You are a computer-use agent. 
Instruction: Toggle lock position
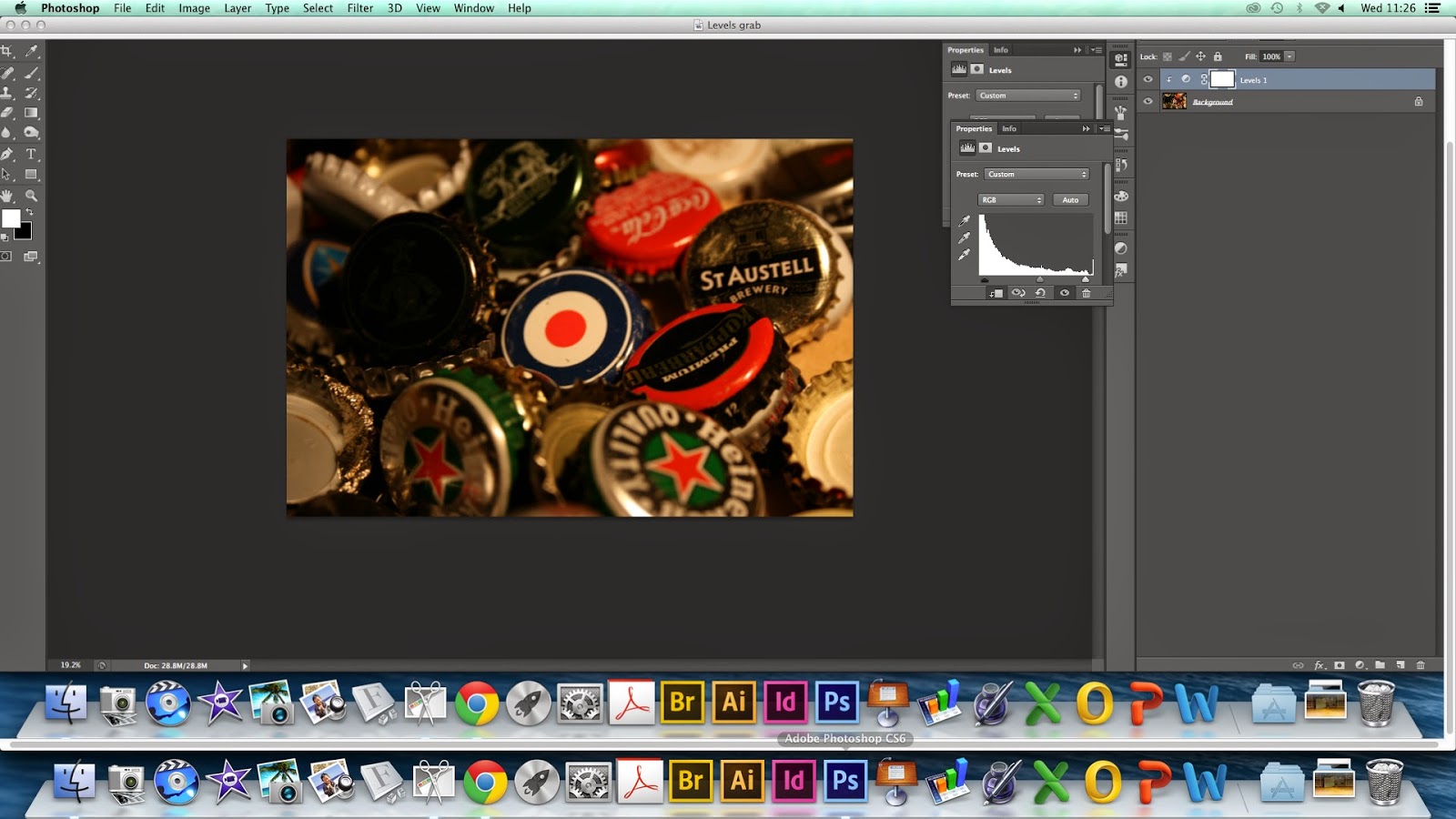point(1200,56)
